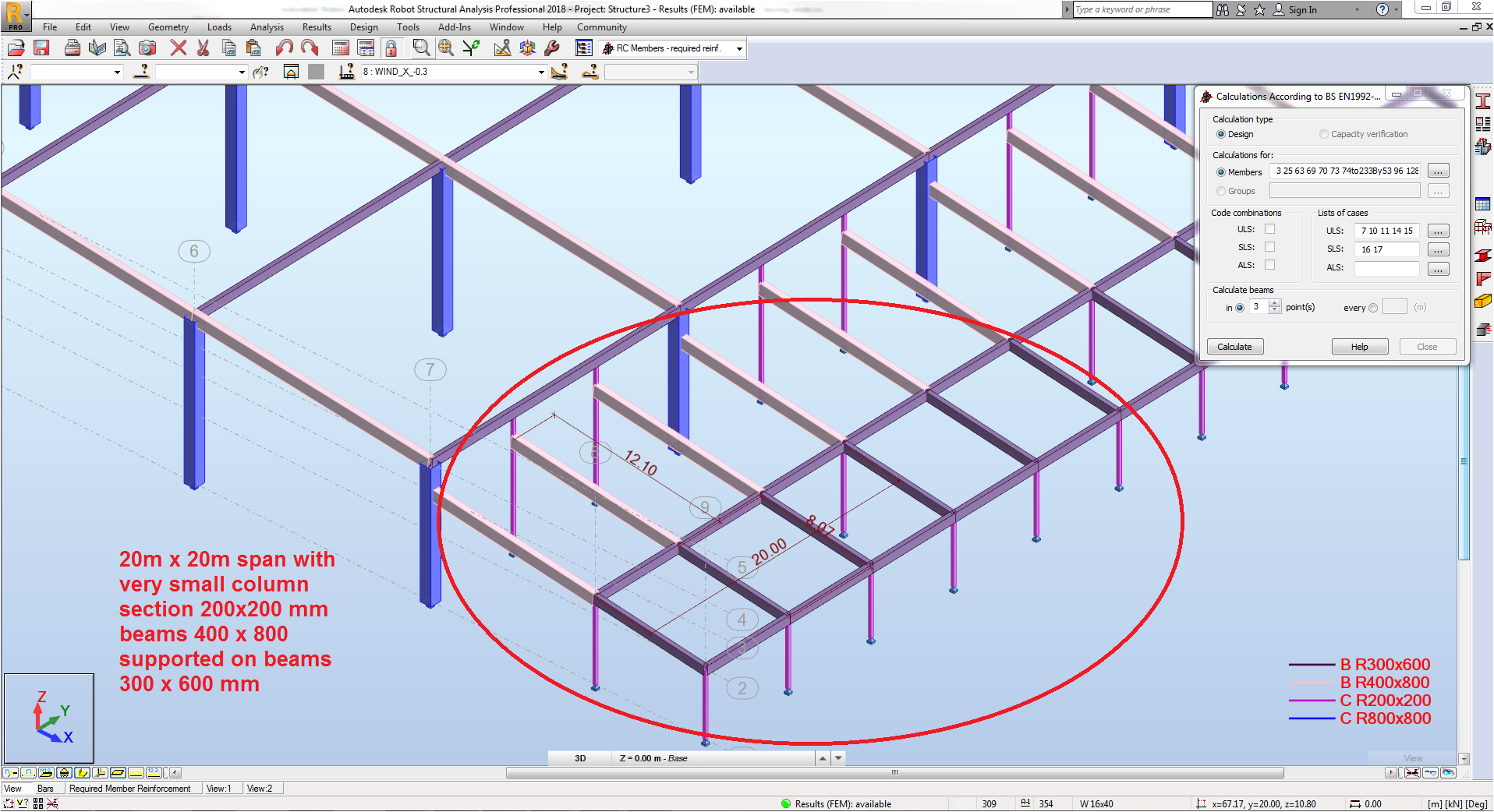The height and width of the screenshot is (812, 1494).
Task: Open the load case WIND_X_-0.3 dropdown
Action: (x=540, y=71)
